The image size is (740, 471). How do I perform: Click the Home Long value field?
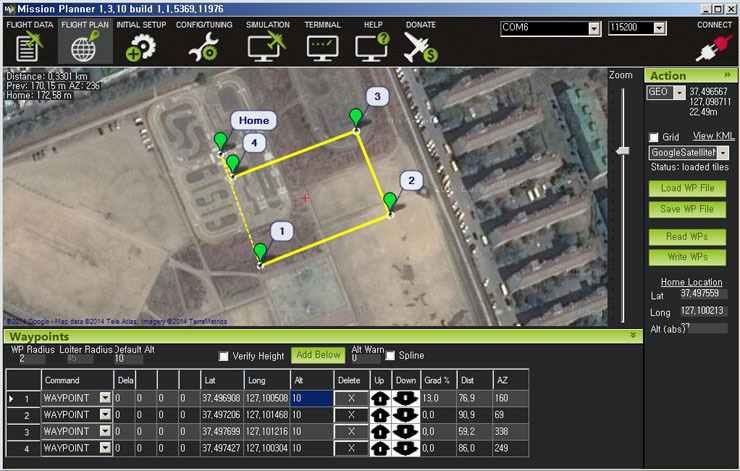point(703,311)
